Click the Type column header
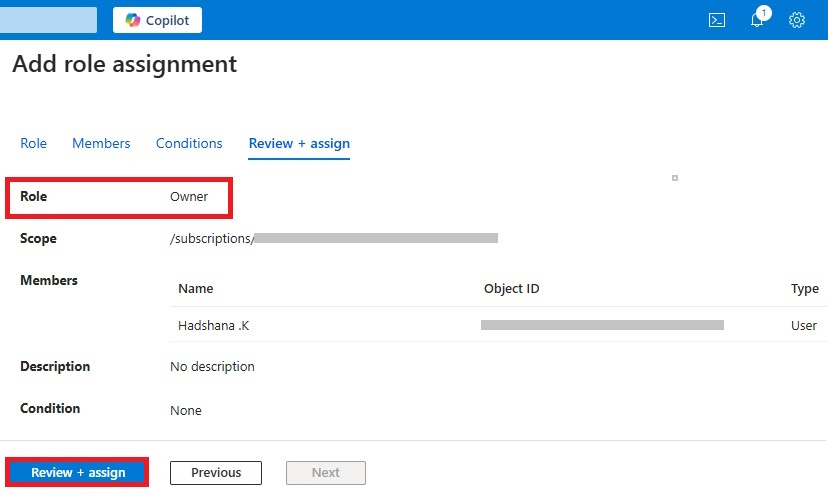The width and height of the screenshot is (828, 496). click(804, 289)
